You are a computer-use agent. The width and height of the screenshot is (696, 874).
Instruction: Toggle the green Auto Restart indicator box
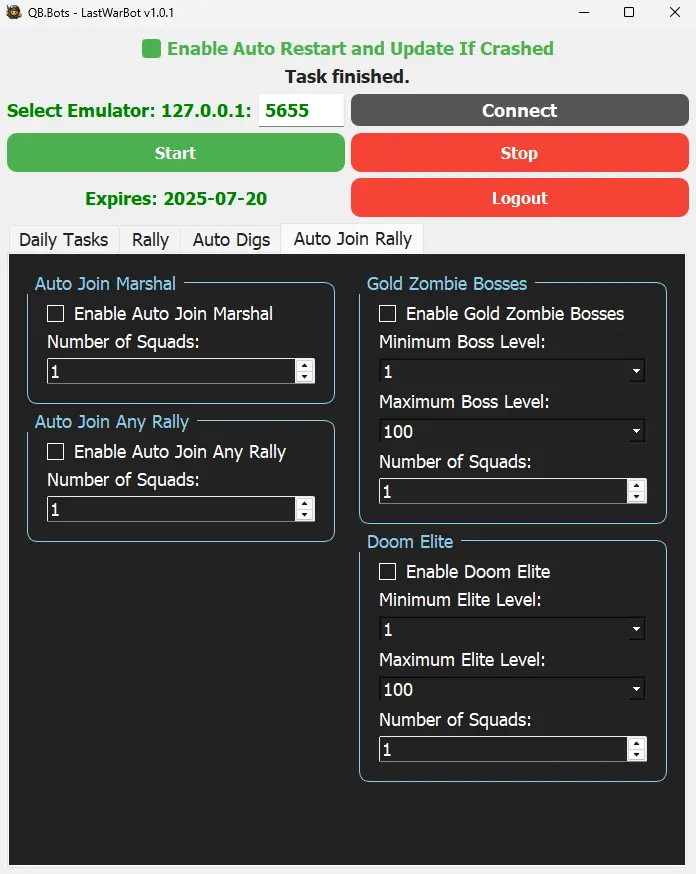click(x=151, y=48)
